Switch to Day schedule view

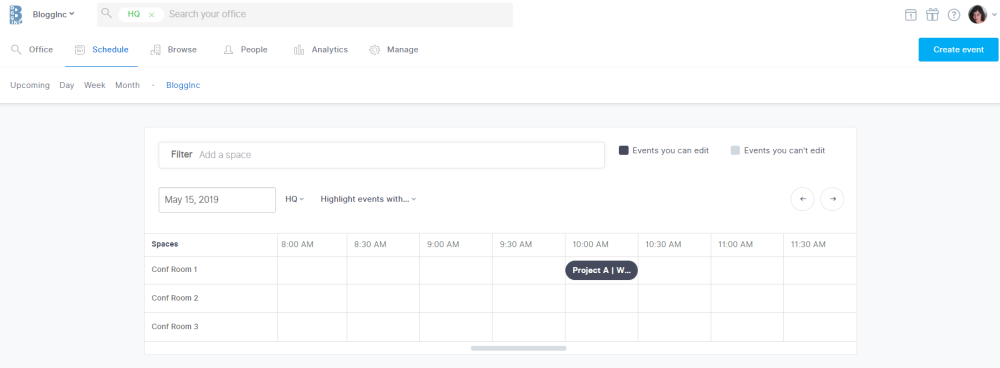point(67,85)
